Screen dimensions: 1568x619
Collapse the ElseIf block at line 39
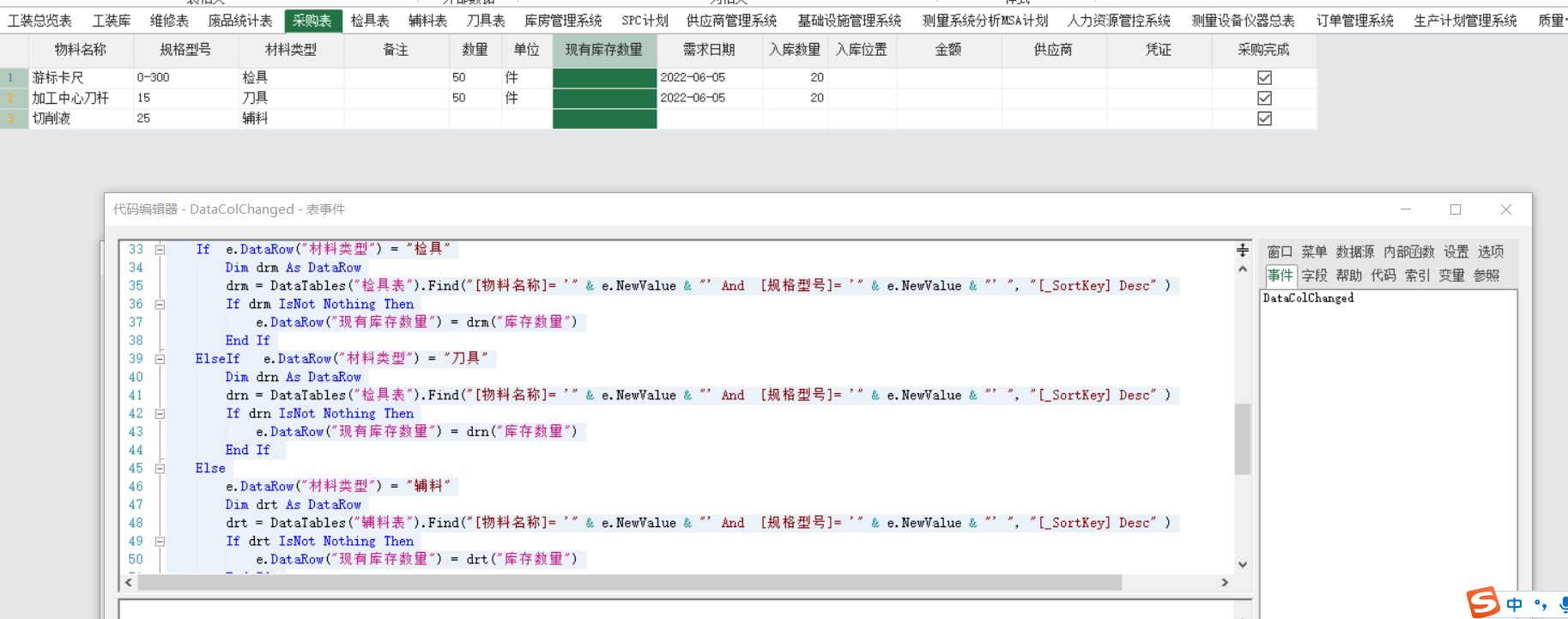pyautogui.click(x=160, y=359)
